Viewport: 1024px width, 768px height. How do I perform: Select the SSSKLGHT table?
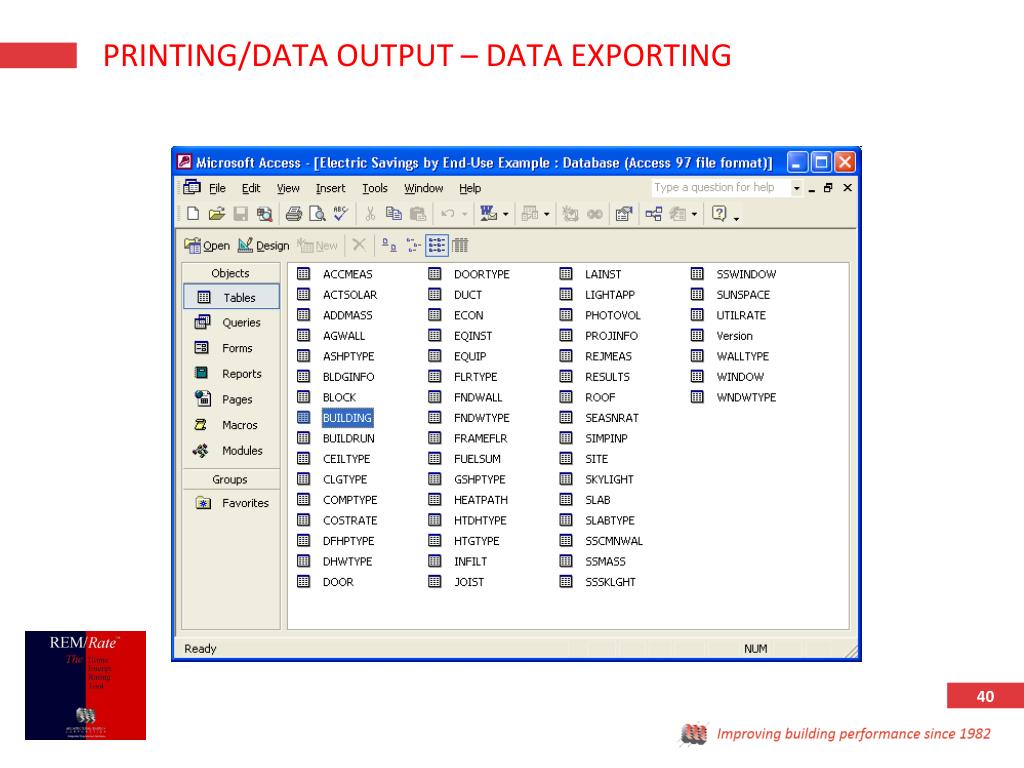point(611,582)
